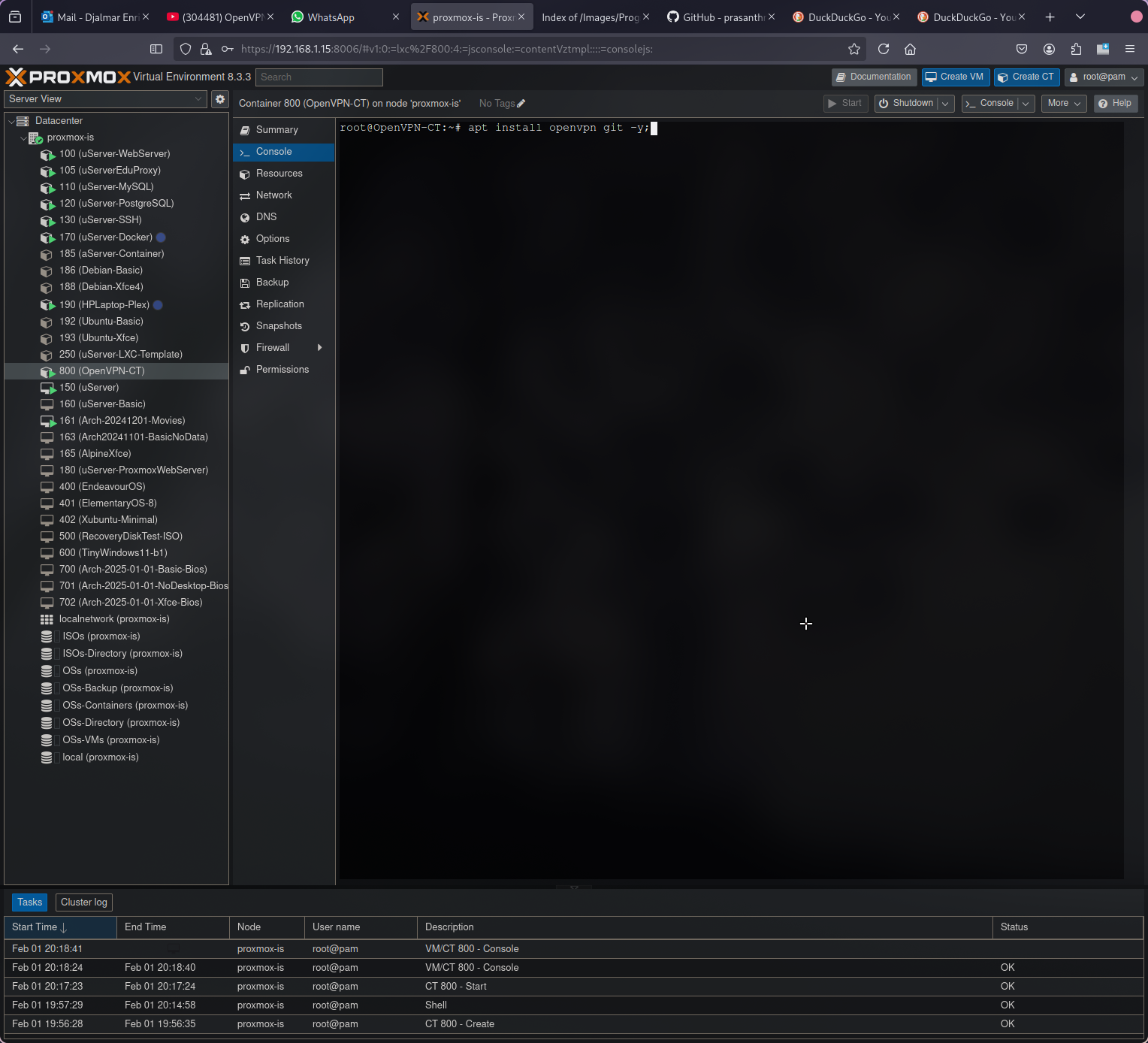Image resolution: width=1148 pixels, height=1043 pixels.
Task: Toggle the browser sidebar icon
Action: click(x=156, y=49)
